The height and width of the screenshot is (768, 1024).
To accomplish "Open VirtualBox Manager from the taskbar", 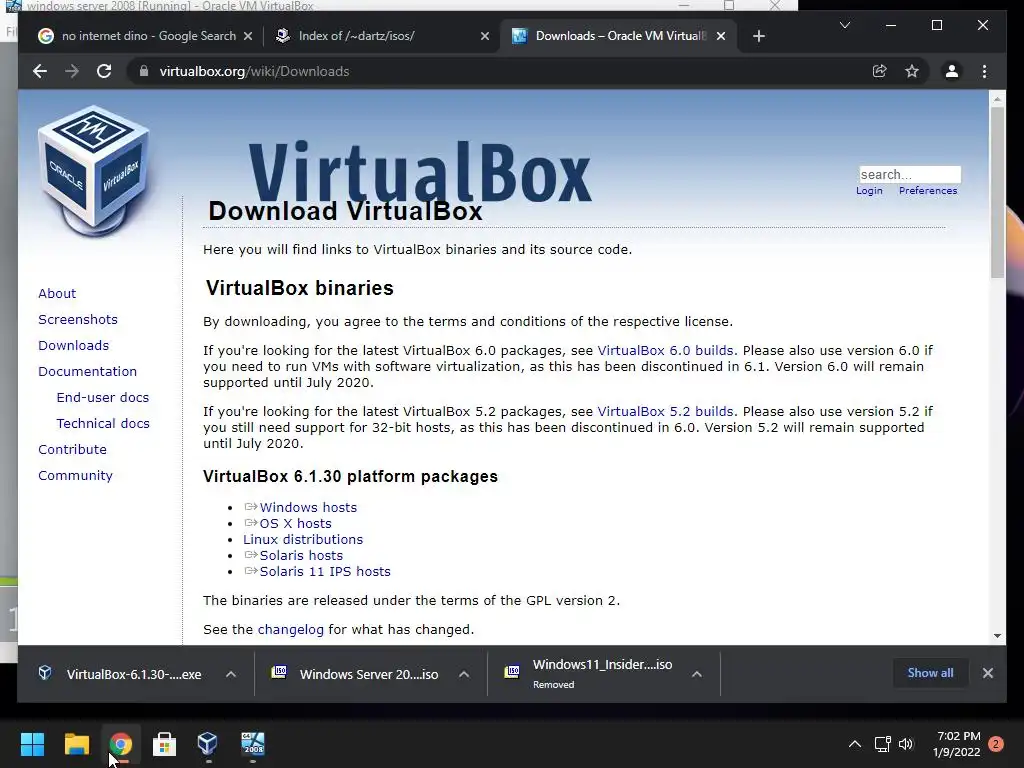I will pos(208,744).
